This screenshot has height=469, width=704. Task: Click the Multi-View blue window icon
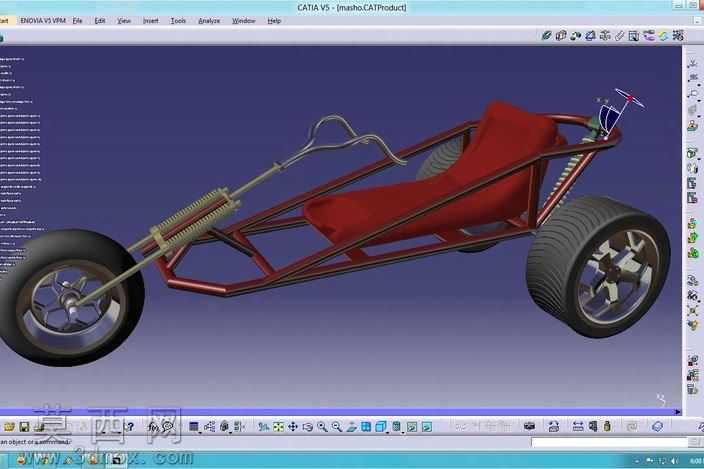pyautogui.click(x=366, y=427)
